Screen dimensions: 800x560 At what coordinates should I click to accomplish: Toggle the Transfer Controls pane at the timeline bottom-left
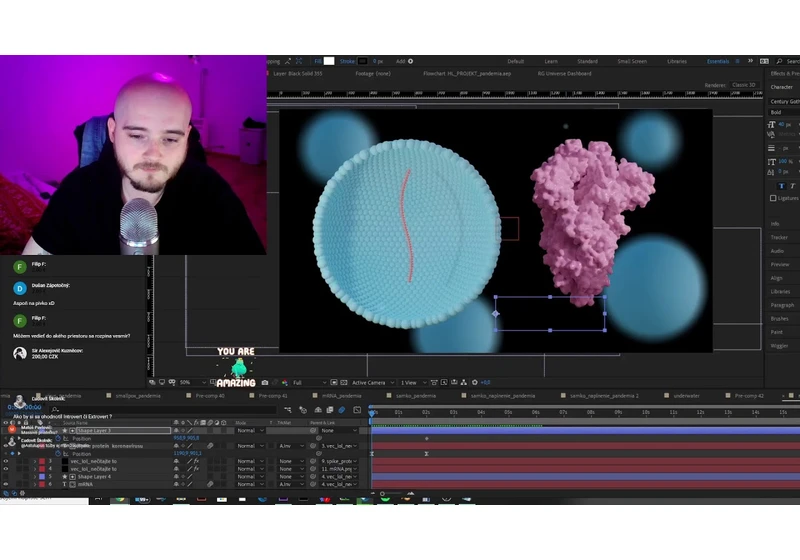click(x=14, y=493)
